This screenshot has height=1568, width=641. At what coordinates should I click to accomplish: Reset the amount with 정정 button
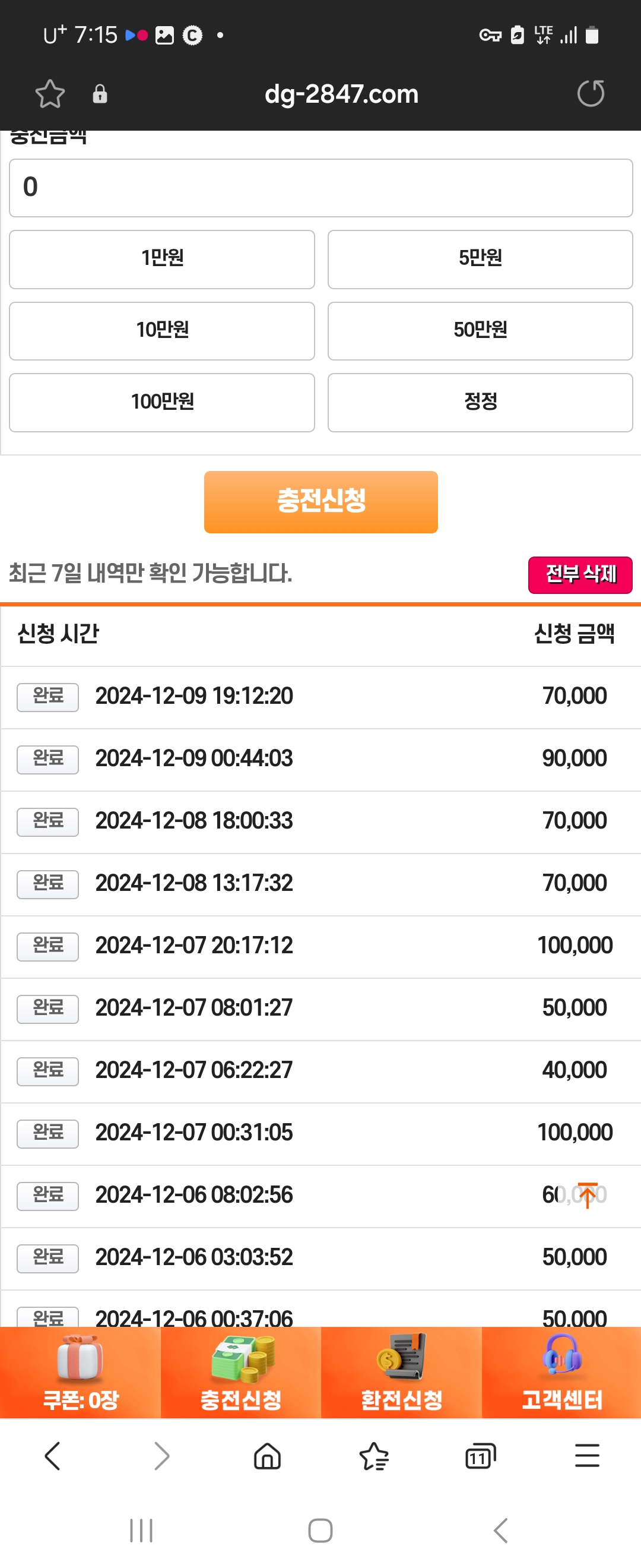480,403
